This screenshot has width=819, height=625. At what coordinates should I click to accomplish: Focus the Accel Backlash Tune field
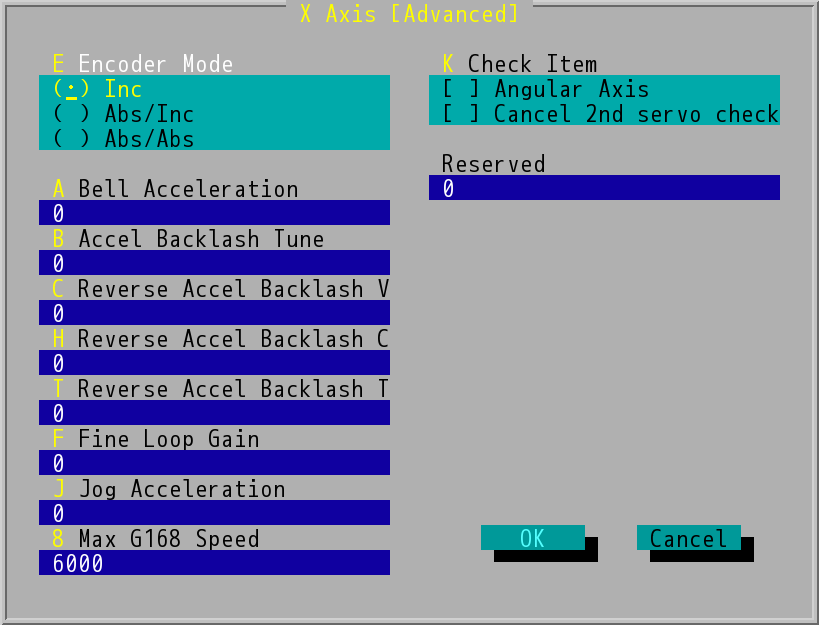click(x=214, y=263)
